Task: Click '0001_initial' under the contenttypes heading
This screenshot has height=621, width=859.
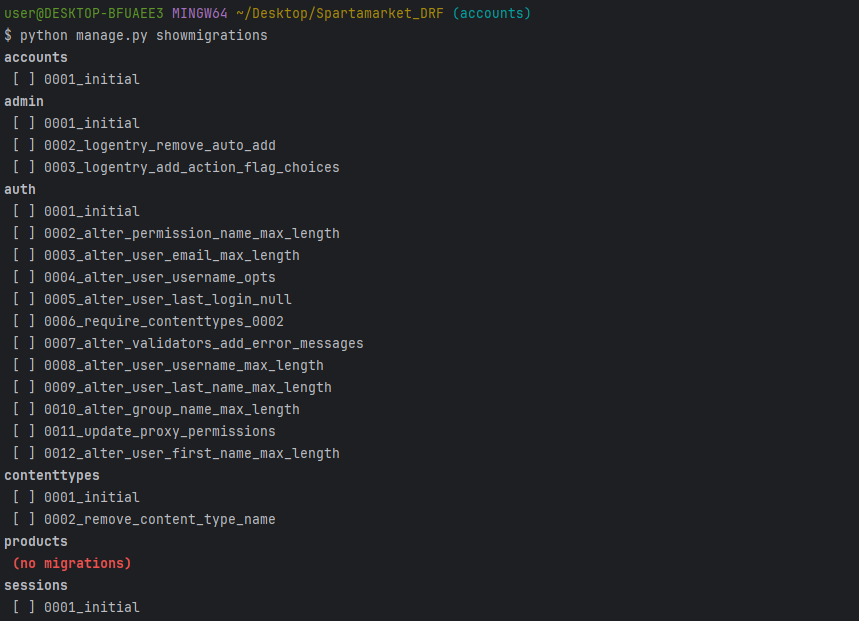Action: [92, 497]
